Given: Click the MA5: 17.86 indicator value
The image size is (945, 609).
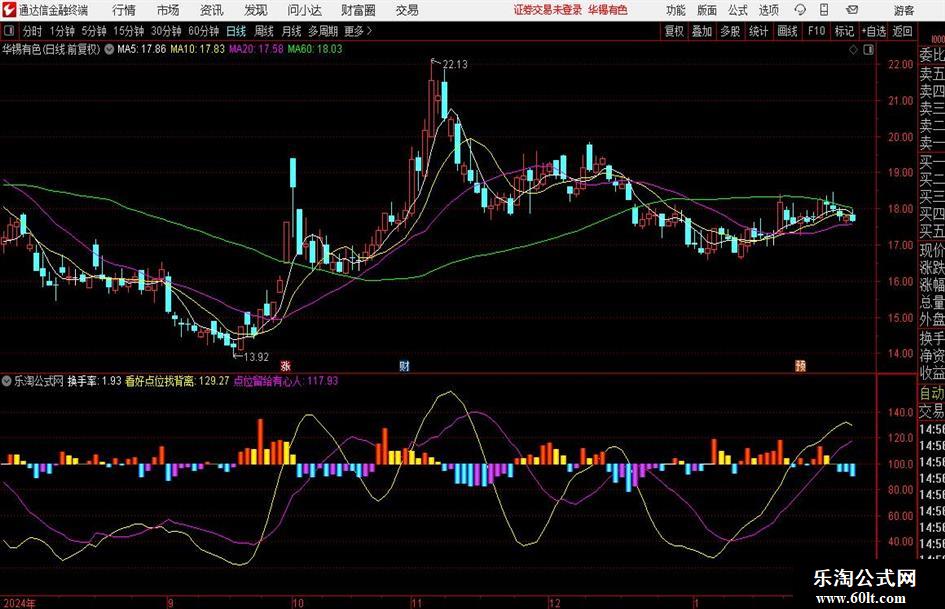Looking at the screenshot, I should 141,49.
